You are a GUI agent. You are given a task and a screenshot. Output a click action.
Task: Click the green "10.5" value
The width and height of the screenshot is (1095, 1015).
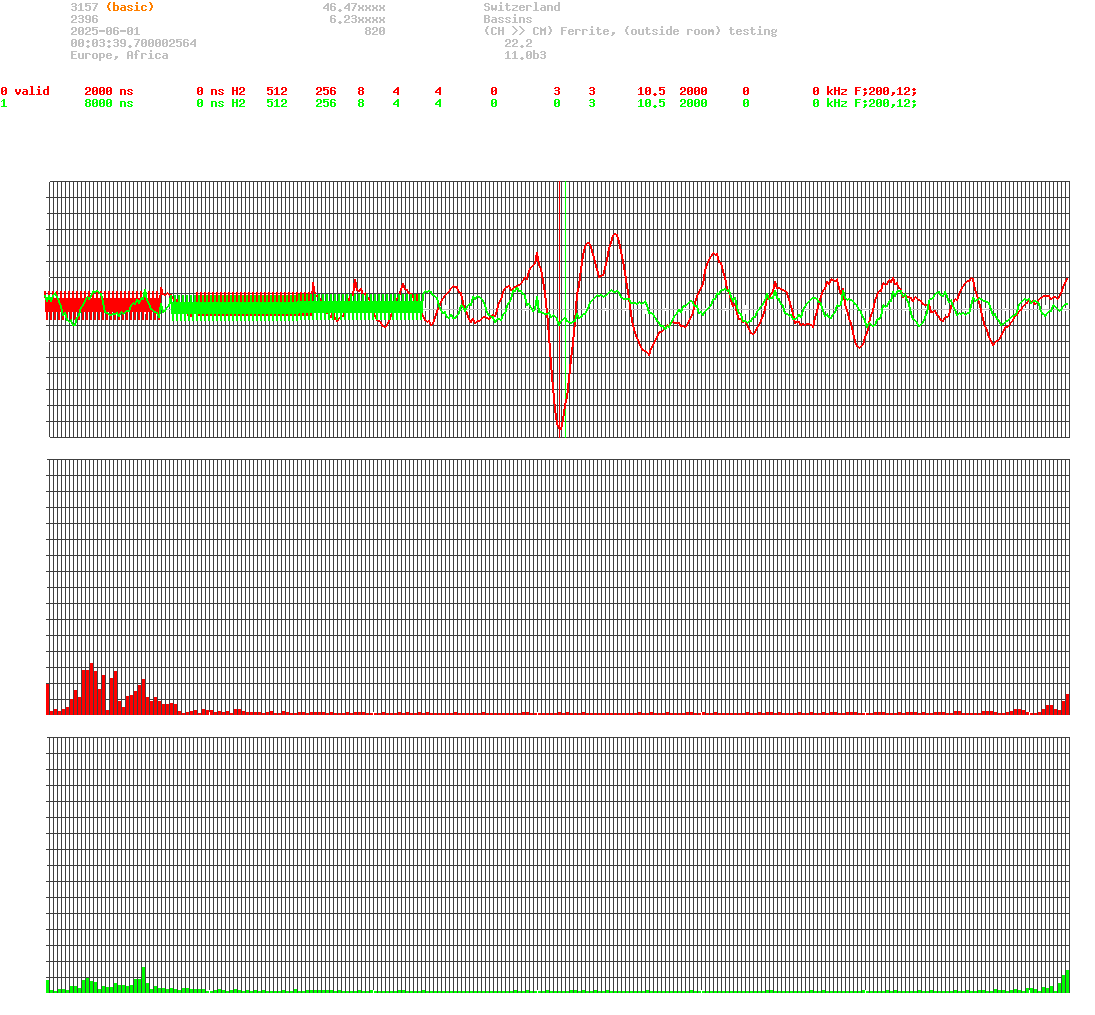point(651,103)
